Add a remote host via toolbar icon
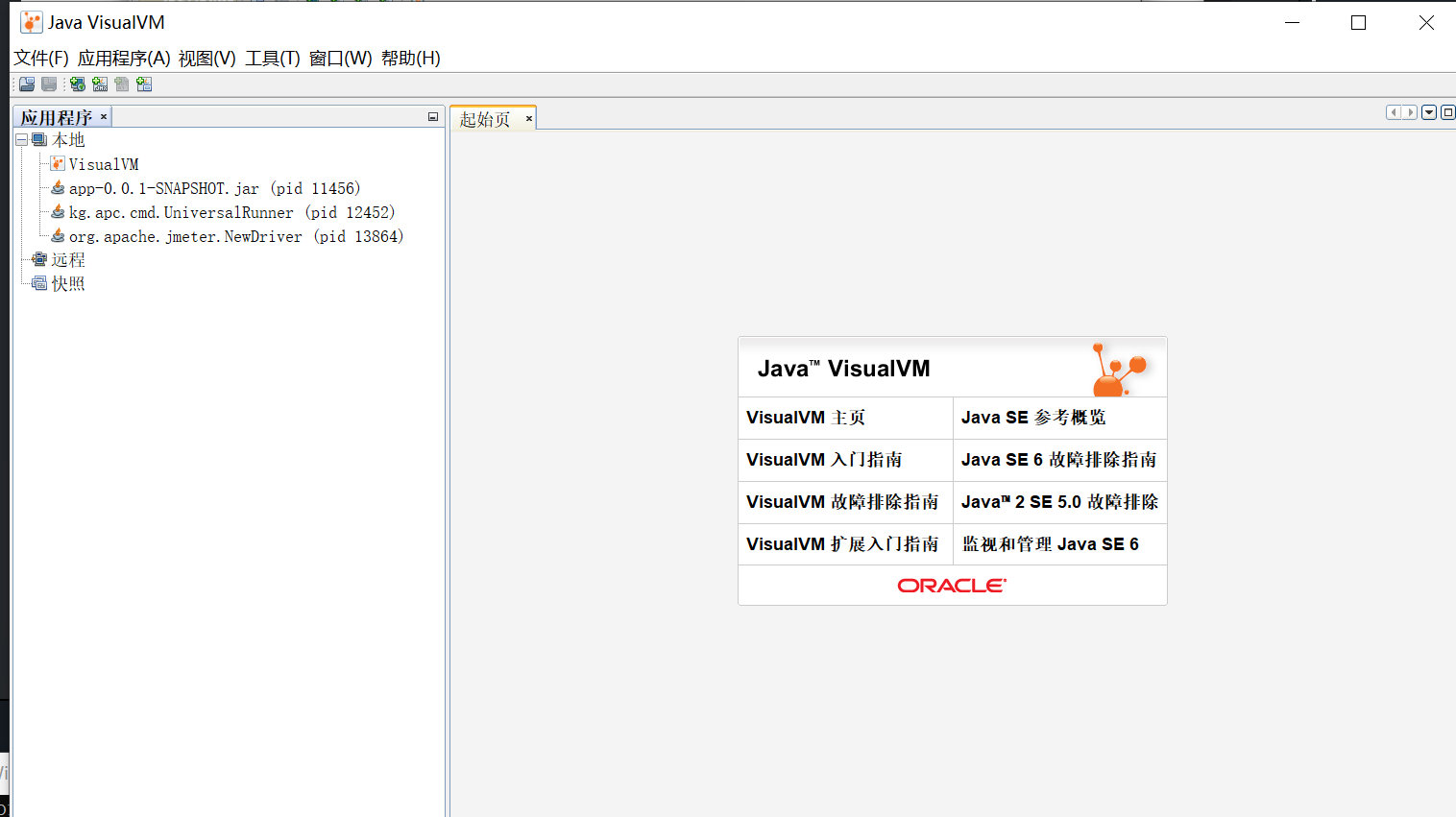 tap(78, 84)
